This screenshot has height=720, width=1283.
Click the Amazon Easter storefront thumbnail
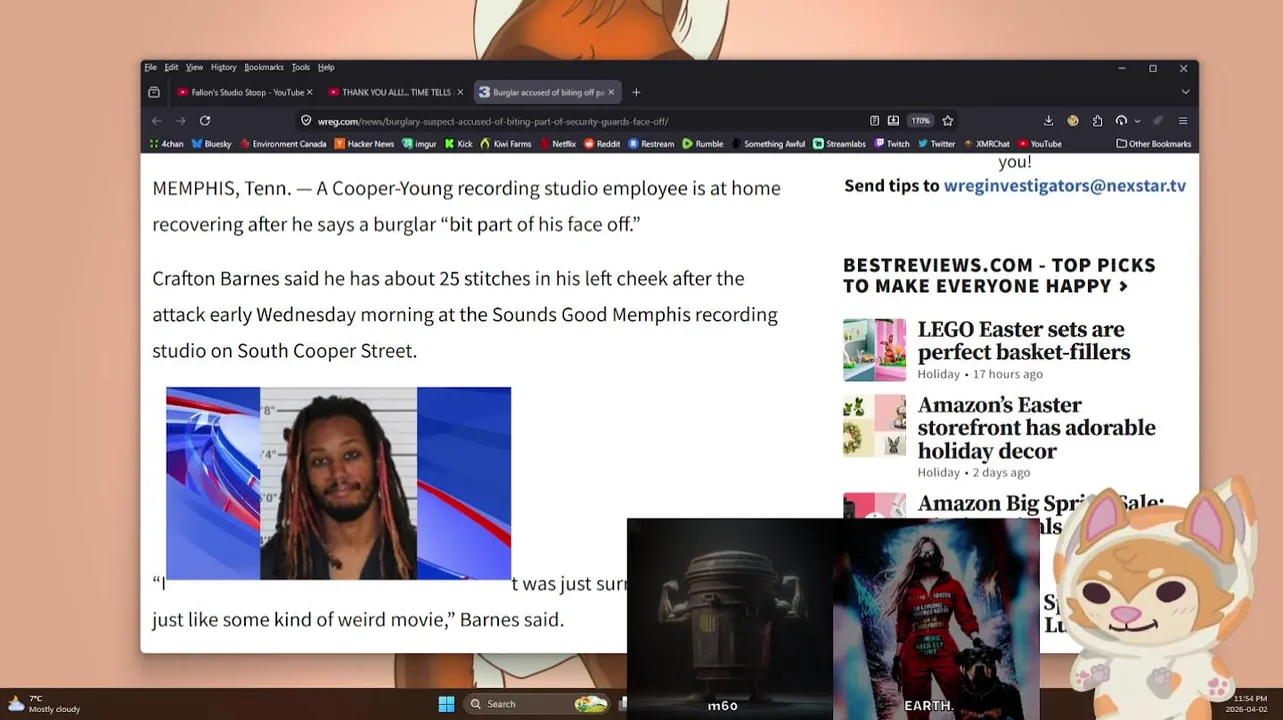(874, 425)
